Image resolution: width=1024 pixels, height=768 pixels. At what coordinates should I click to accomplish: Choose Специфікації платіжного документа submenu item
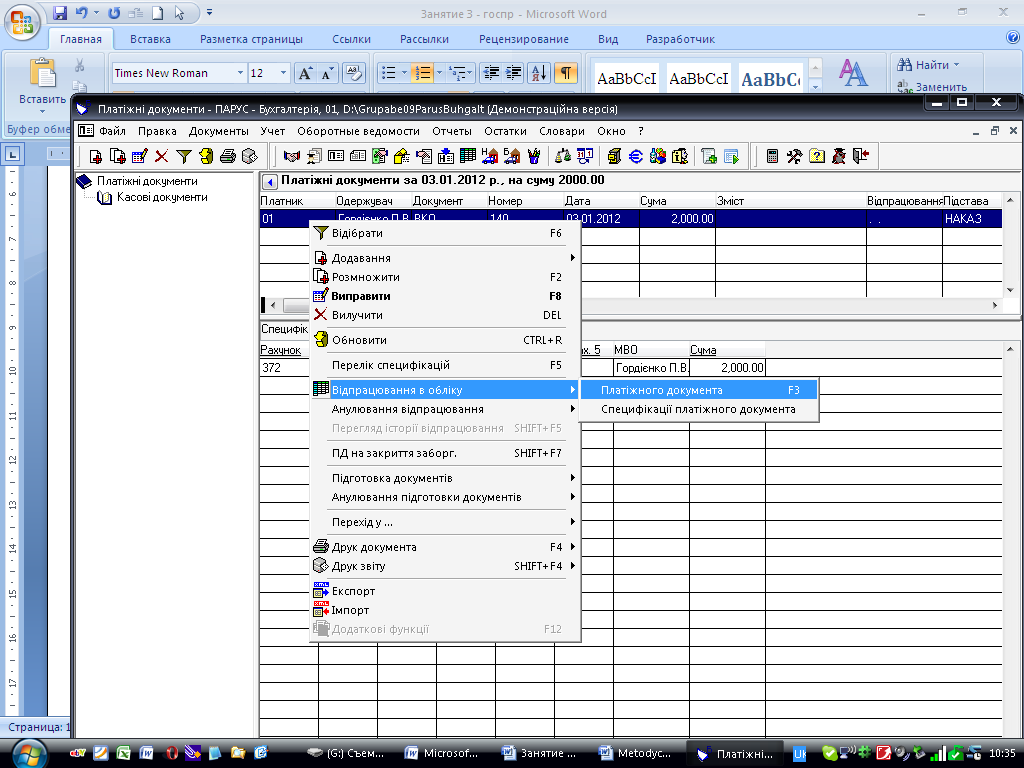click(x=699, y=409)
